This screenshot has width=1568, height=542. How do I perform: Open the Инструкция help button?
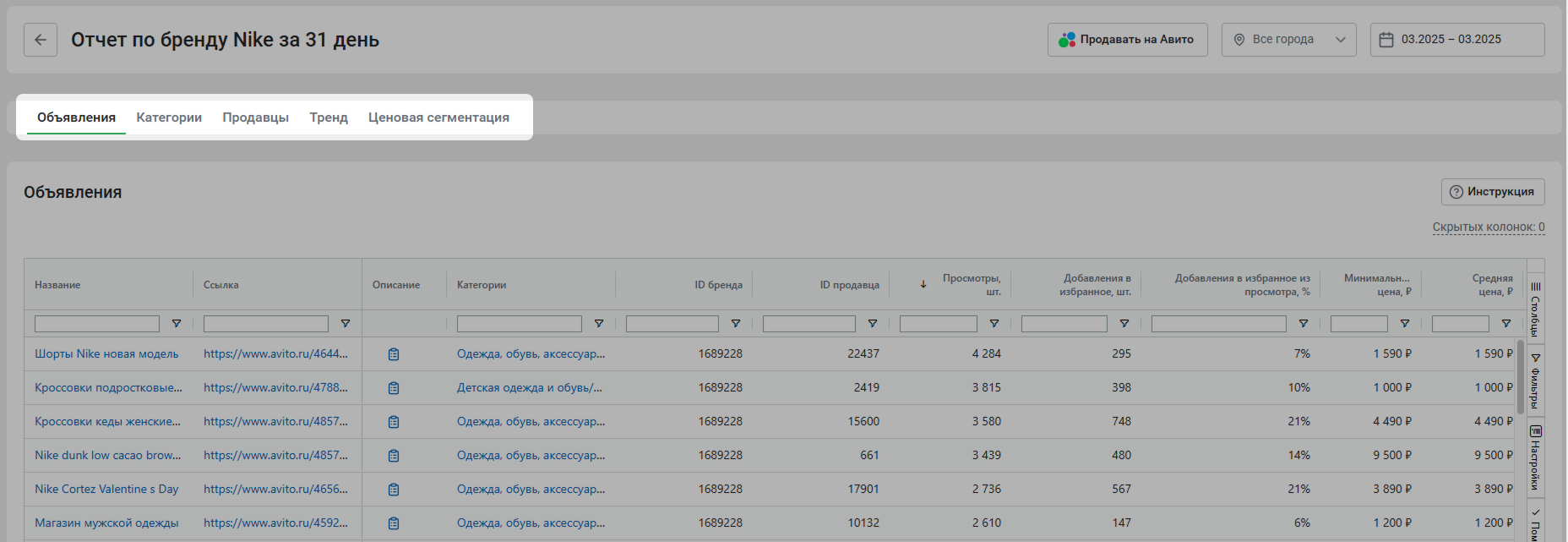(x=1493, y=192)
